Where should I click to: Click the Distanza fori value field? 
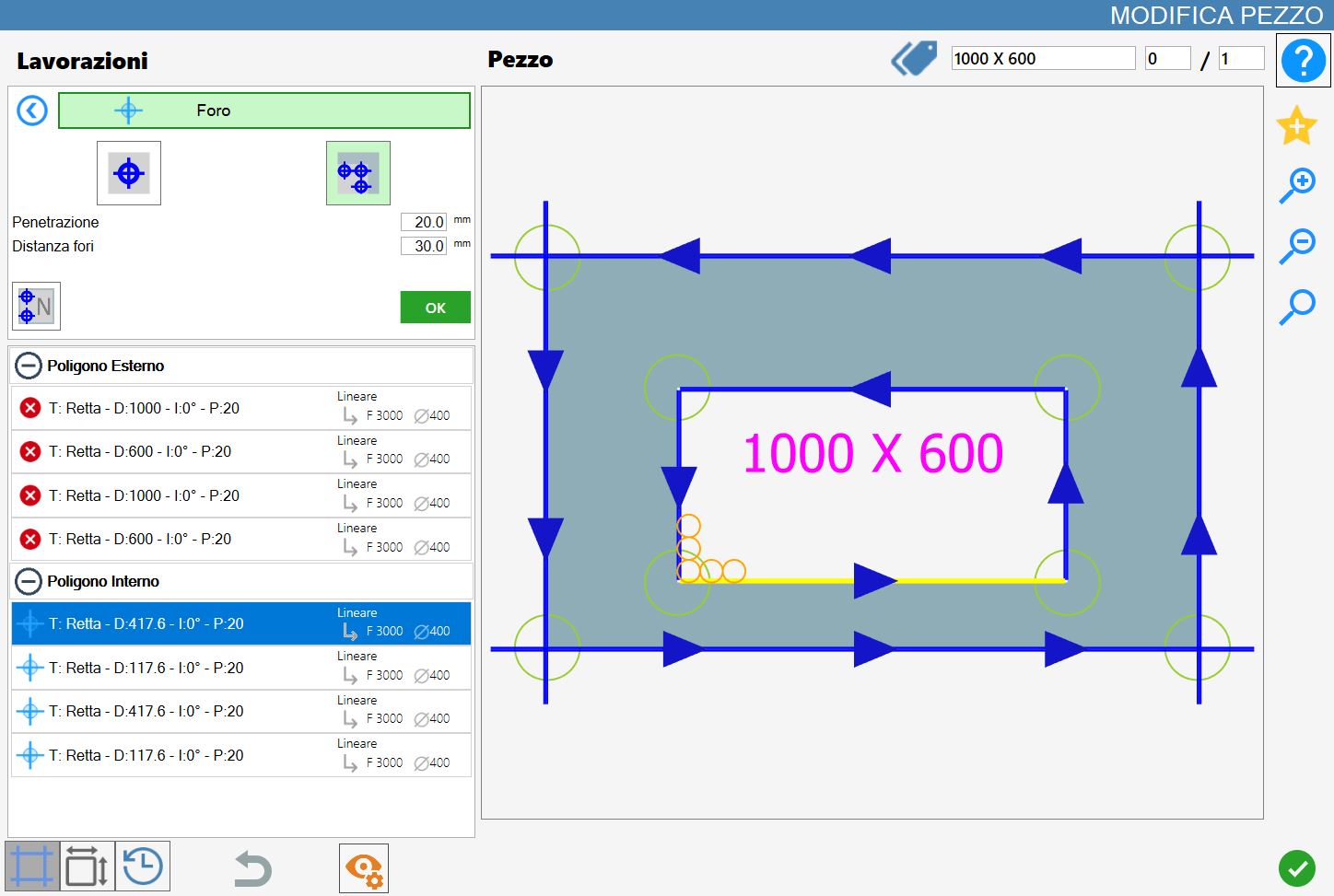(424, 246)
